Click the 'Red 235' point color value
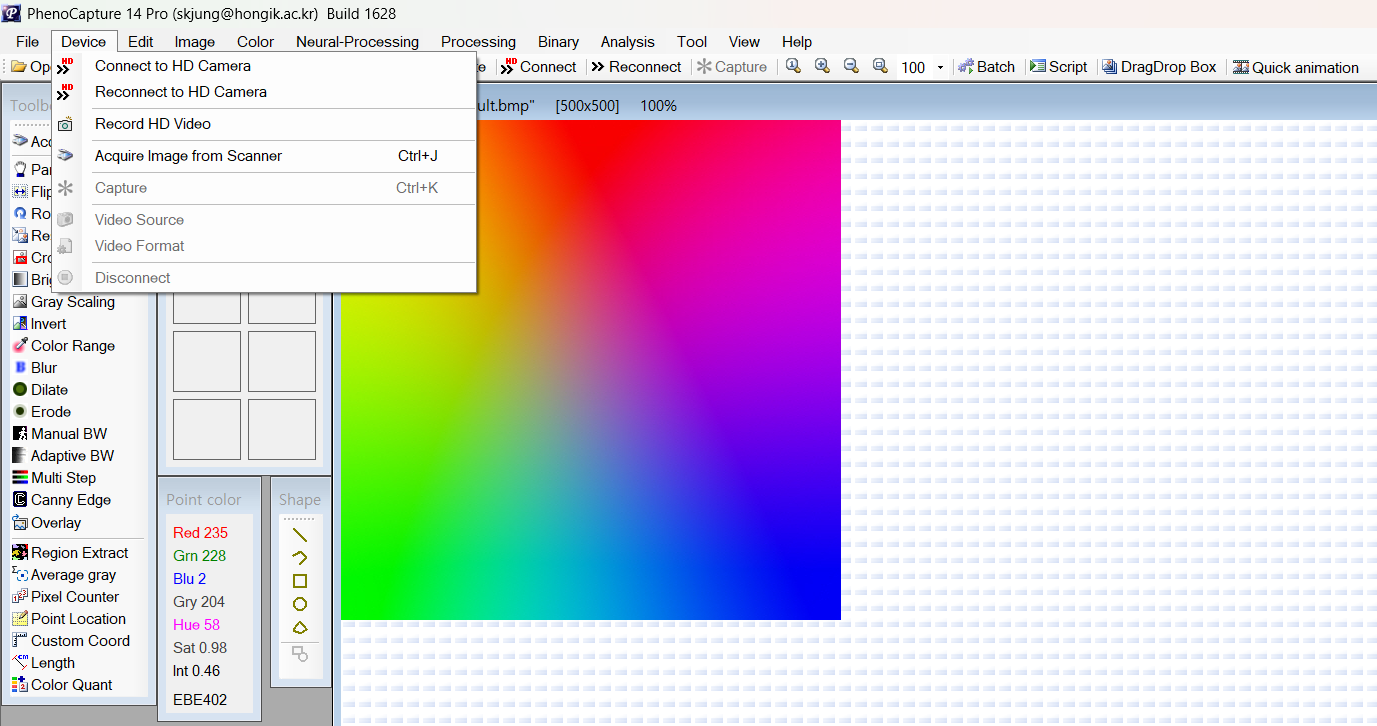 201,533
